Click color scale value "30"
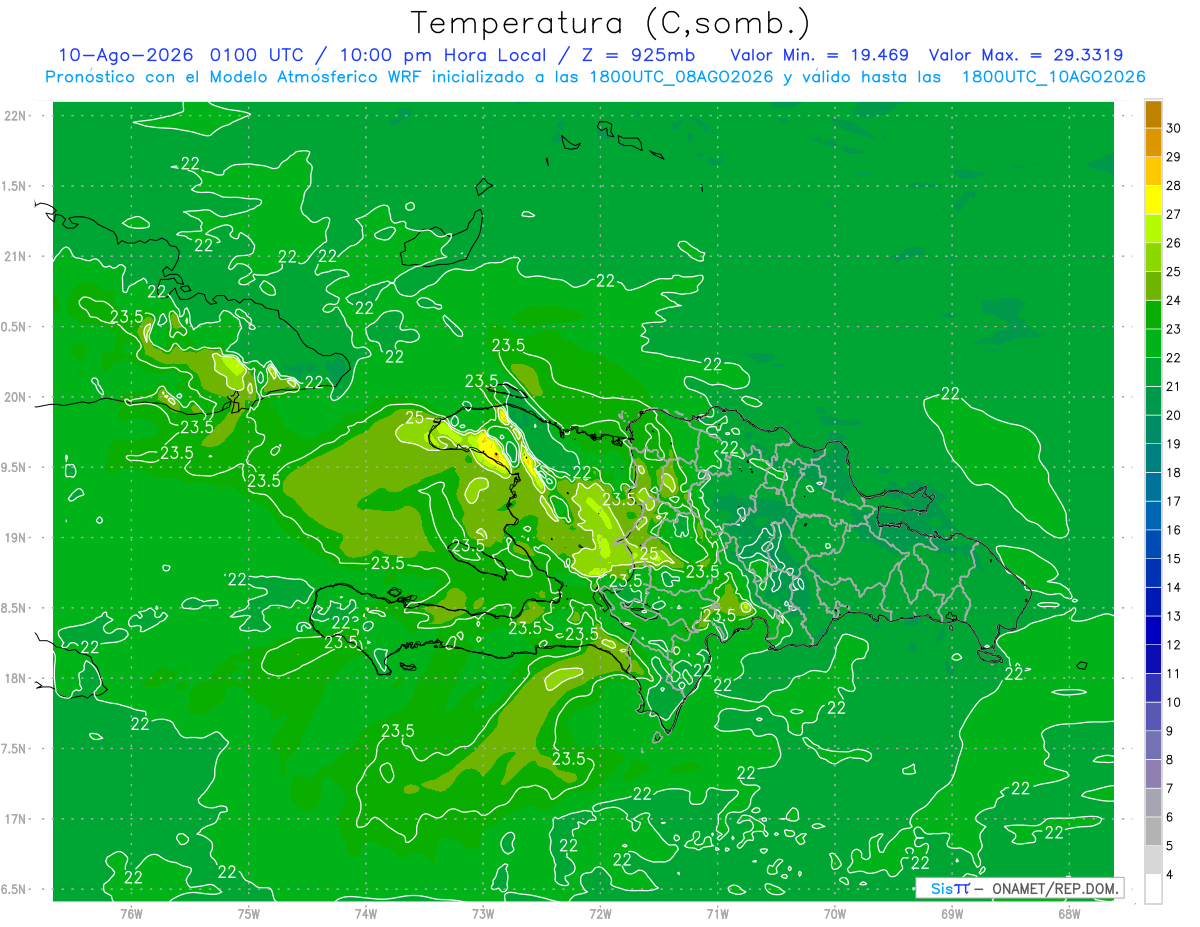This screenshot has height=927, width=1200. pos(1174,127)
